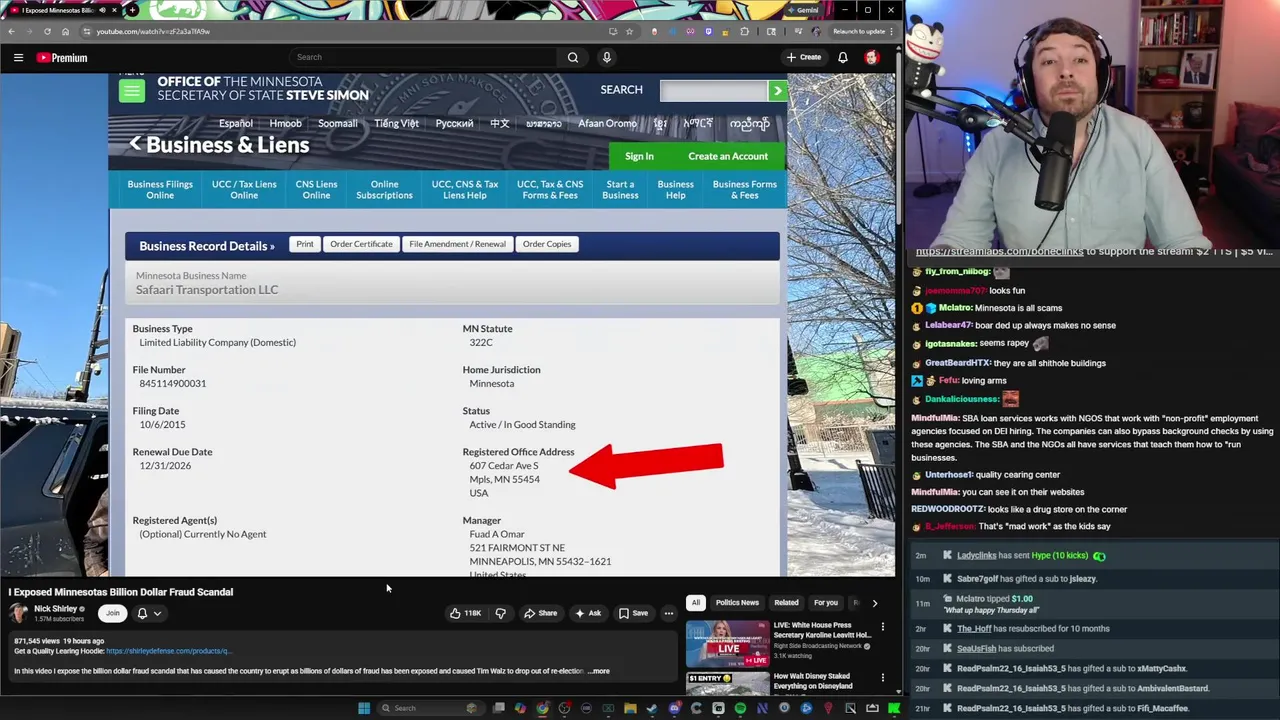Go back with the browser back arrow
1280x720 pixels.
click(x=11, y=31)
